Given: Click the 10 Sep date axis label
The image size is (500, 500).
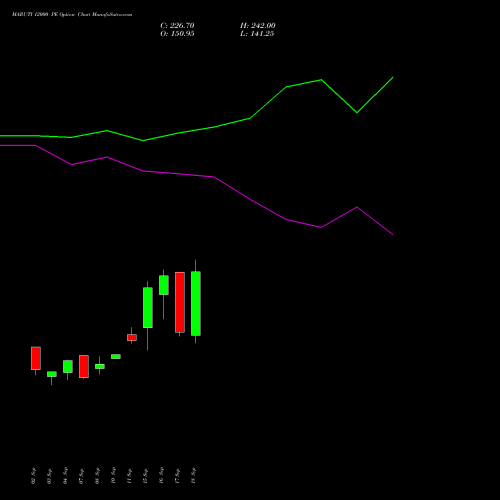Looking at the screenshot, I should [113, 476].
